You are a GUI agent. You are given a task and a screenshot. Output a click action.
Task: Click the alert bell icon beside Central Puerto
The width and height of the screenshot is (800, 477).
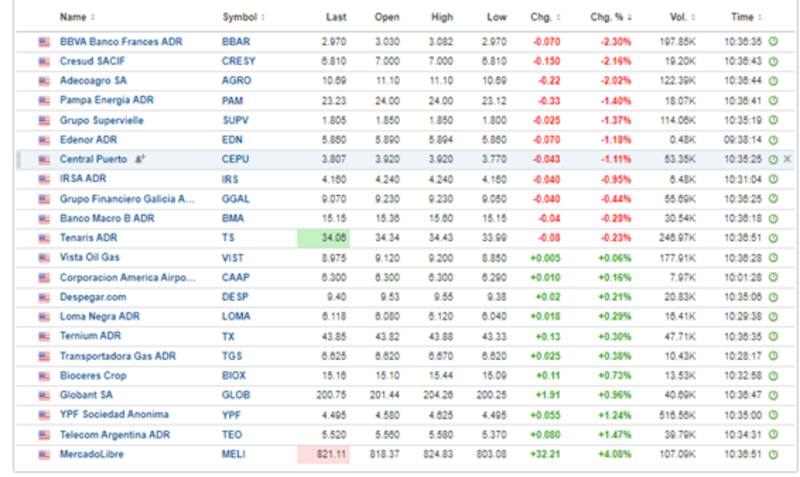(x=140, y=159)
